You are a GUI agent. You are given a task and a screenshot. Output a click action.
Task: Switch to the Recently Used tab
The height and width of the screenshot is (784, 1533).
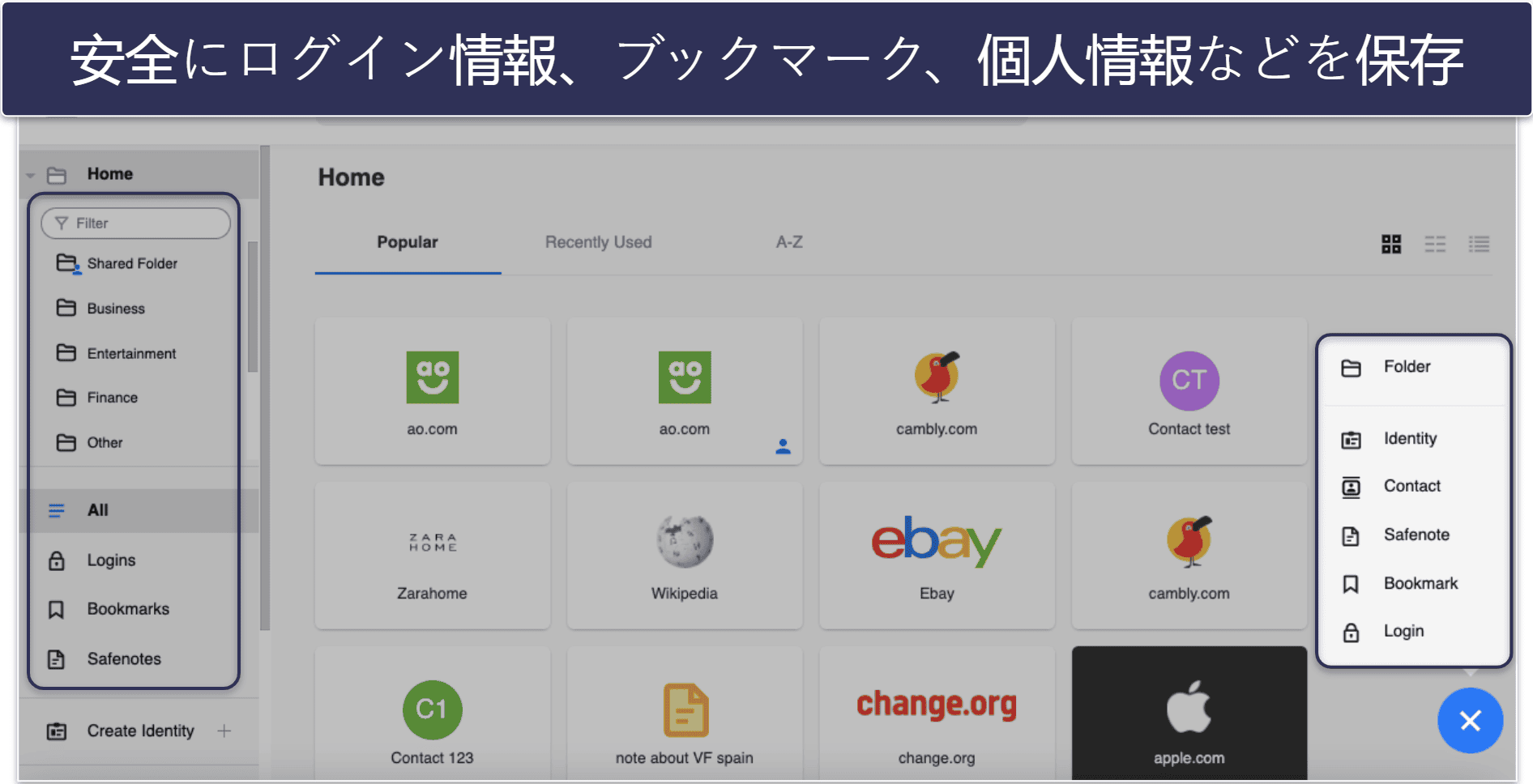point(598,242)
